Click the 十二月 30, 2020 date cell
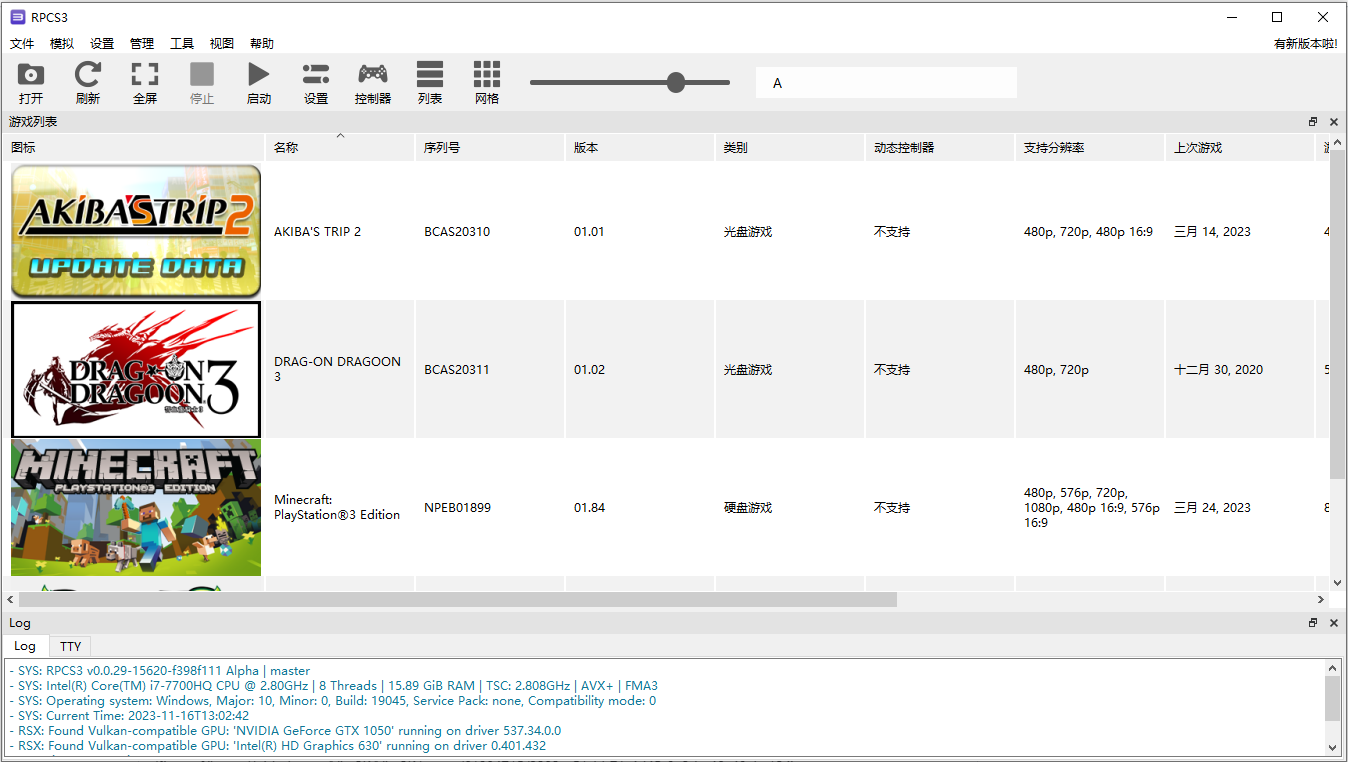Screen dimensions: 1348x762 1240,369
